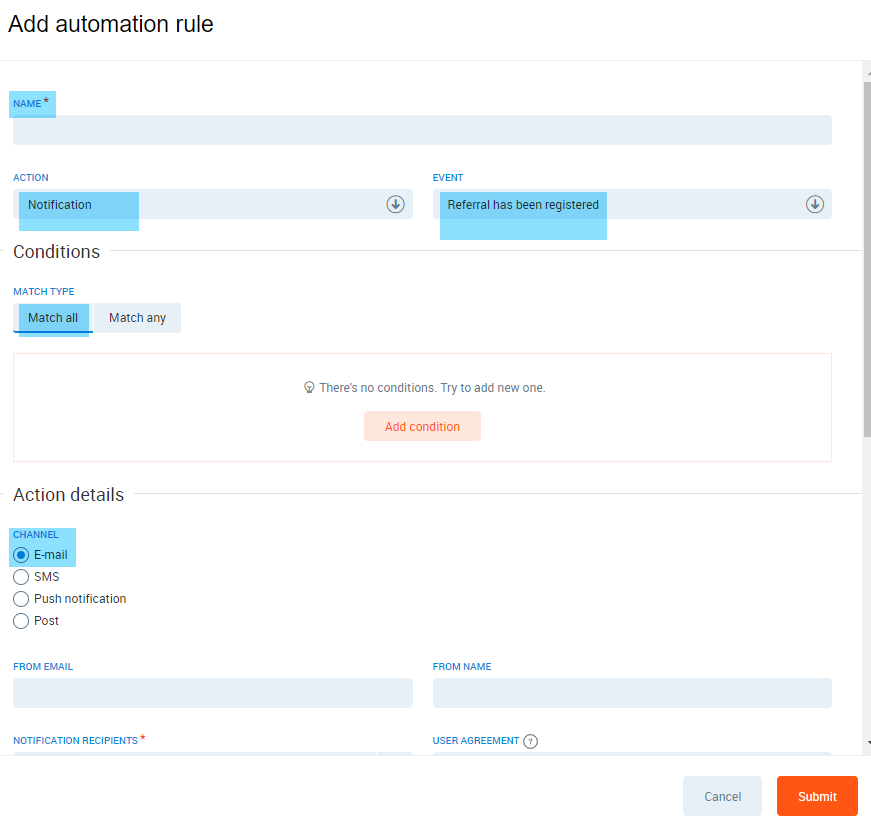Click the From Email input field

click(x=212, y=693)
